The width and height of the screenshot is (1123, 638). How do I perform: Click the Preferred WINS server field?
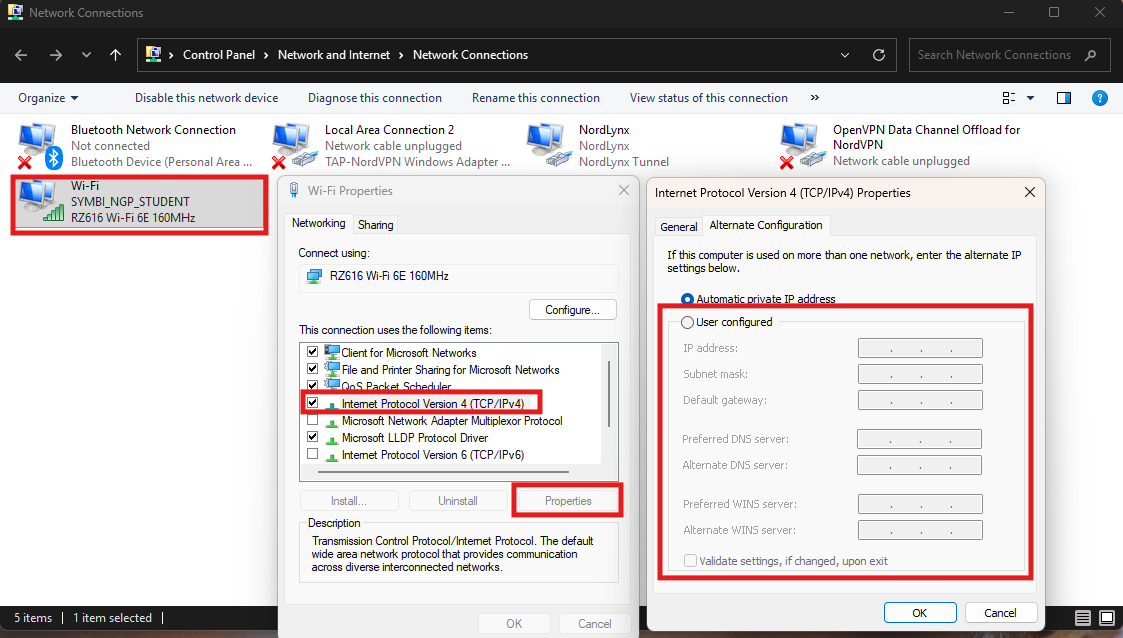(920, 504)
